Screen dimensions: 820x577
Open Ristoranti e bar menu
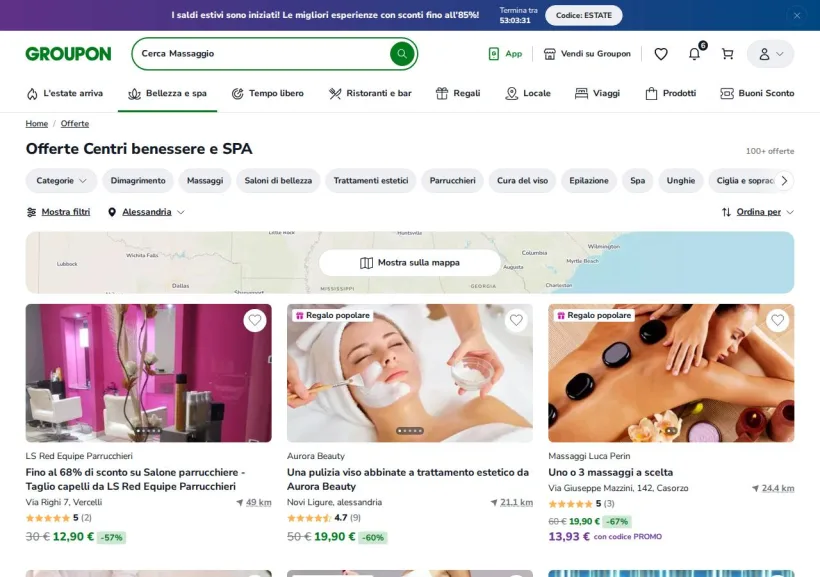[x=370, y=93]
